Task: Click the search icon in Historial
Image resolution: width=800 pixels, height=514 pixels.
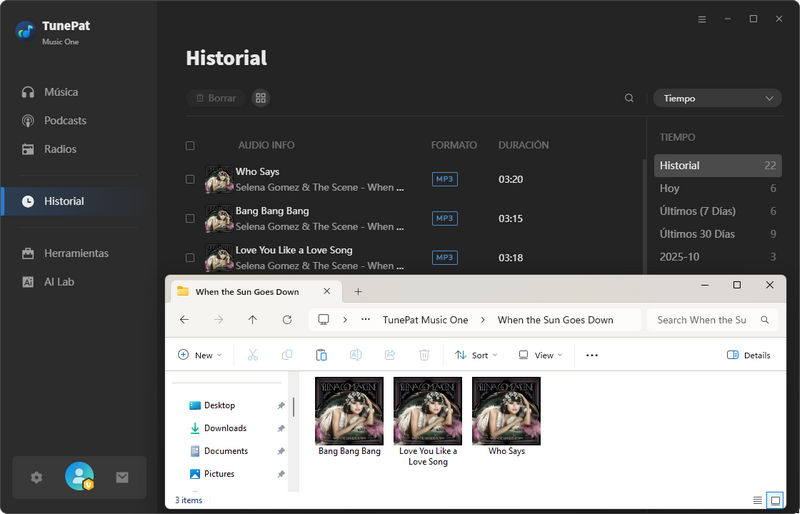Action: click(629, 98)
